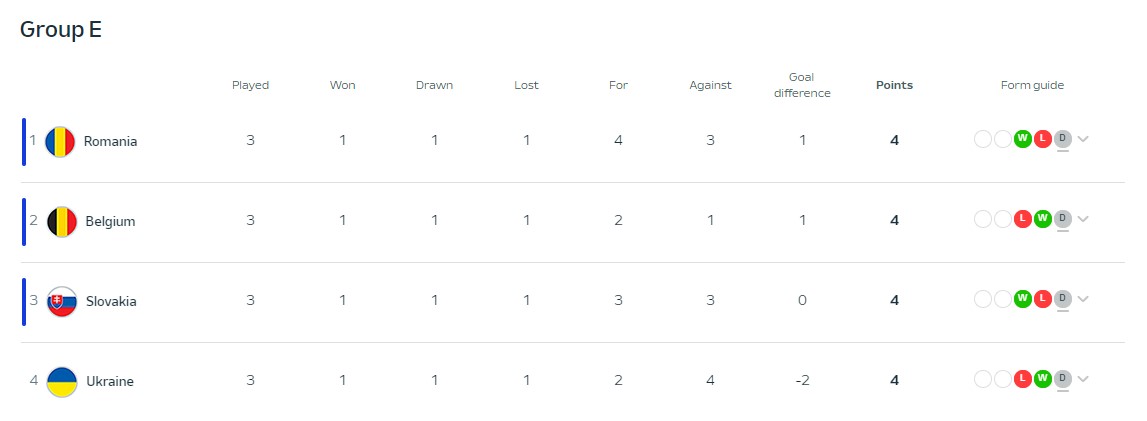Screen dimensions: 1147x421
Task: Click the Ukraine flag icon
Action: pos(61,382)
